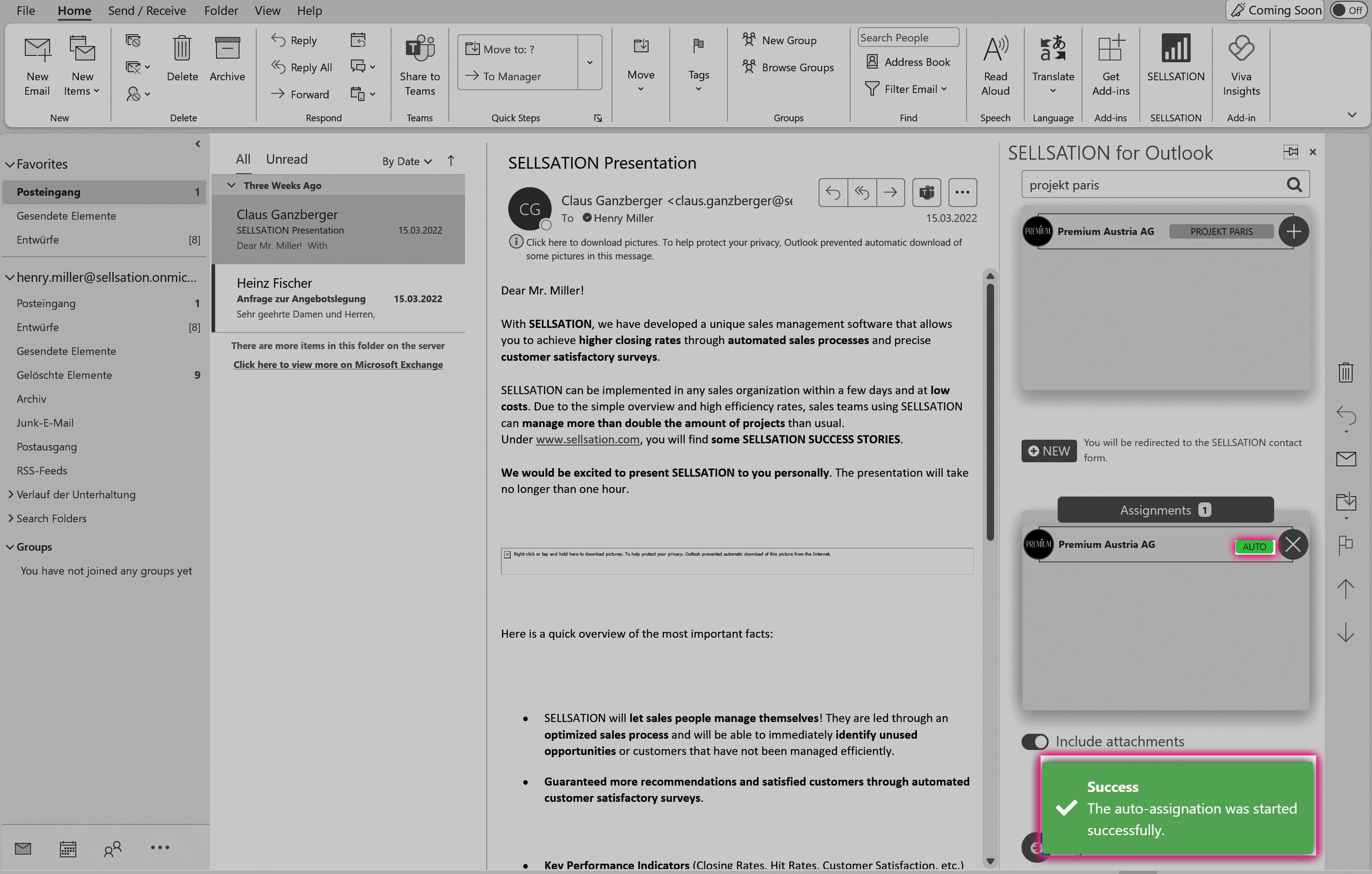Reverse the sort order arrow
This screenshot has height=874, width=1372.
click(x=451, y=161)
